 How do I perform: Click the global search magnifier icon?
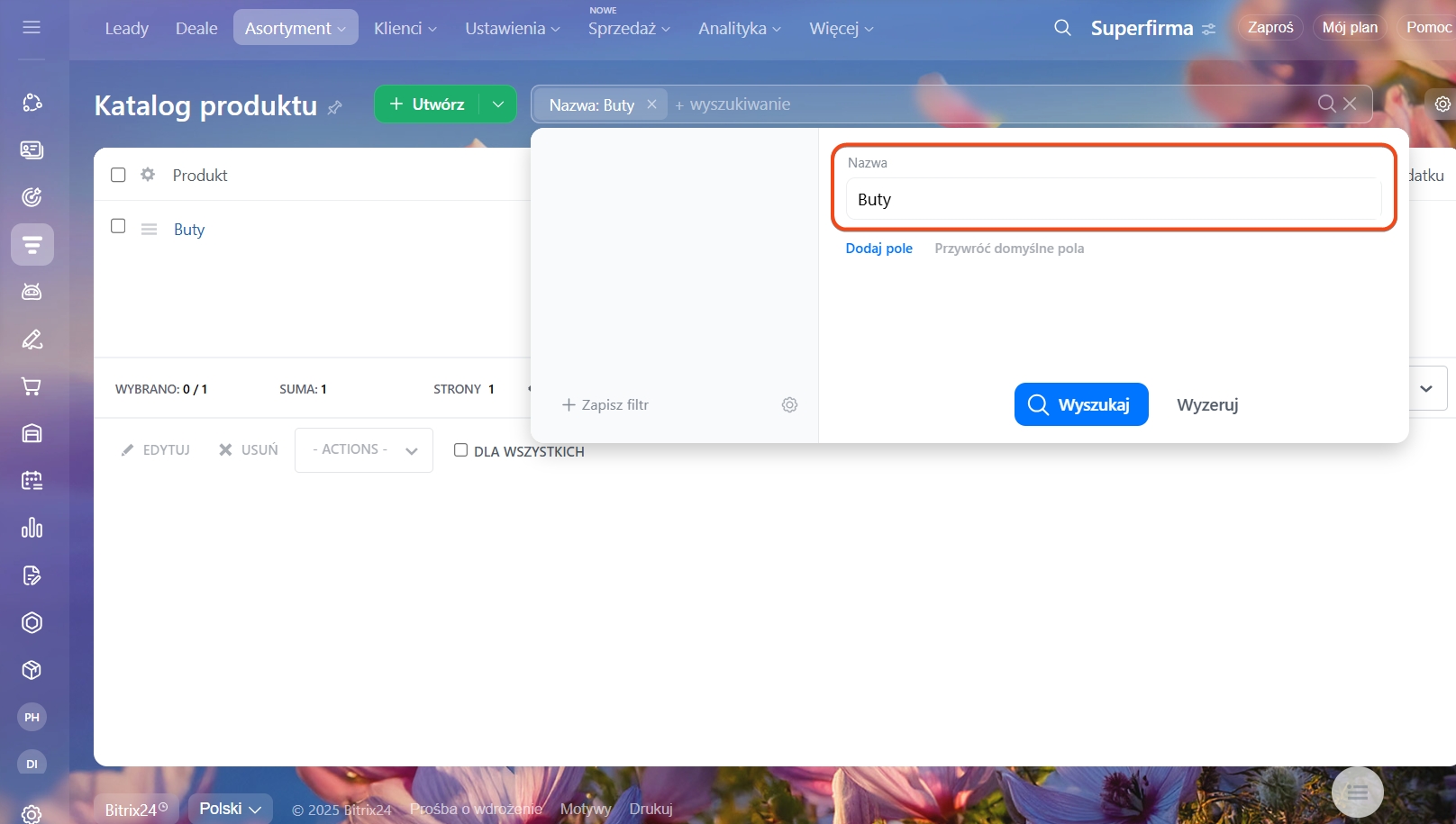[1063, 28]
